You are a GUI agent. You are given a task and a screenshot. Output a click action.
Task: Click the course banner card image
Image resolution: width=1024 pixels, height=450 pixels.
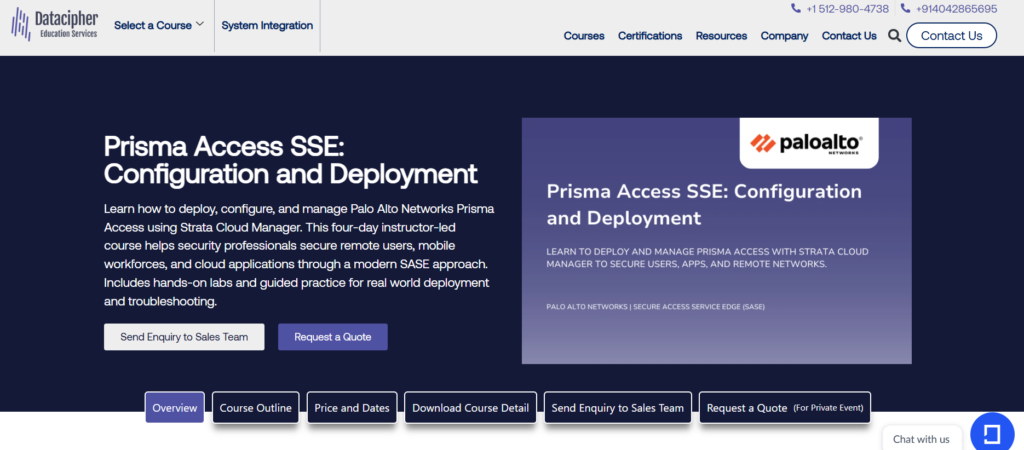(716, 240)
